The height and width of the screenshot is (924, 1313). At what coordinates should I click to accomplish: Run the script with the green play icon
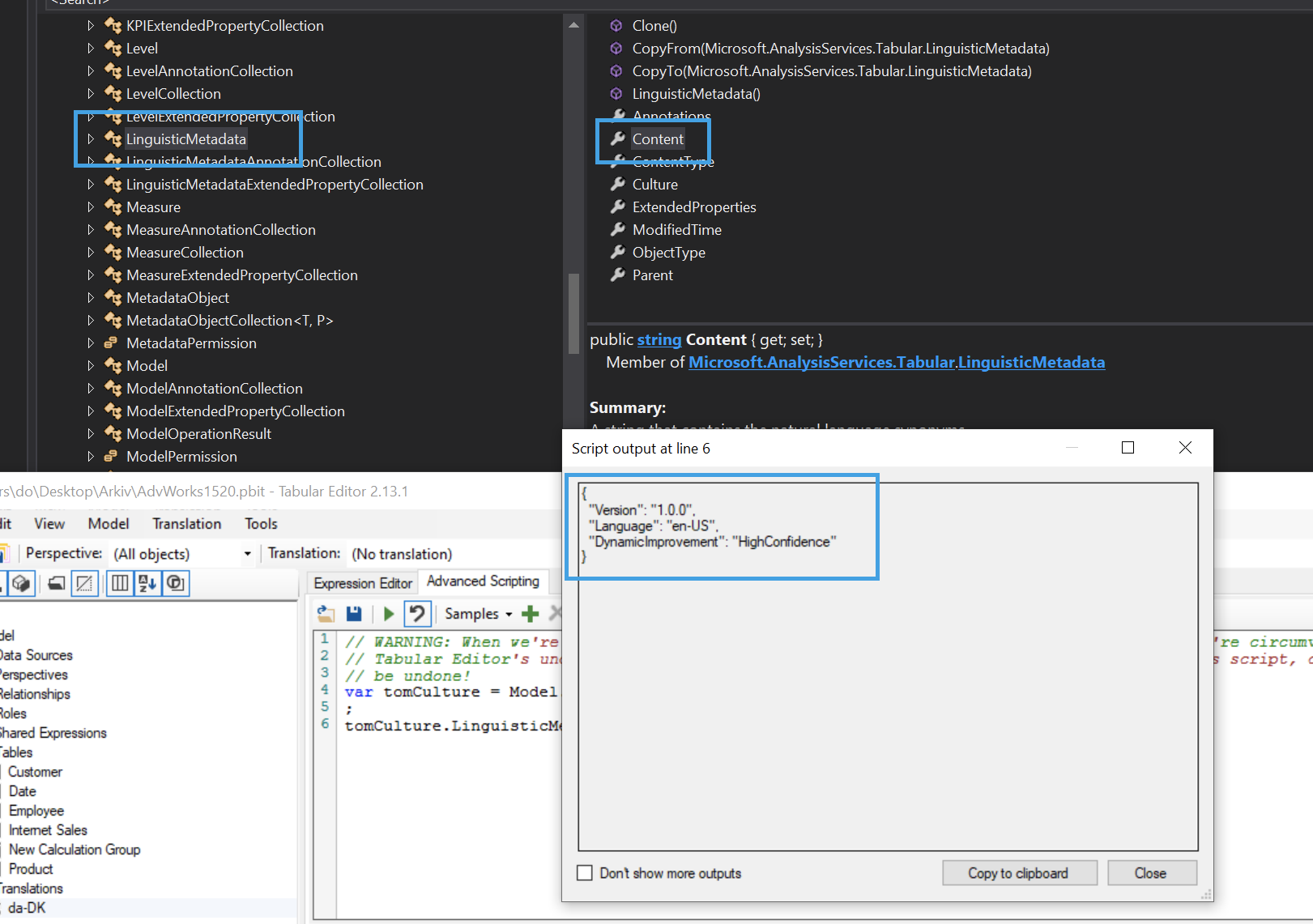click(x=388, y=614)
